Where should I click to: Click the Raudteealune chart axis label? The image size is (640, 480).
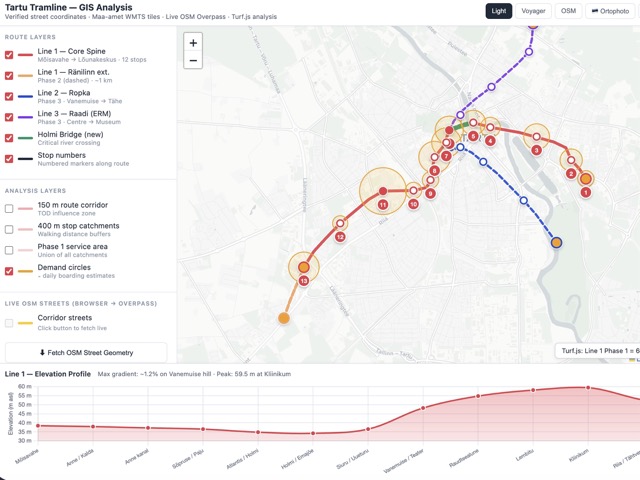[464, 459]
